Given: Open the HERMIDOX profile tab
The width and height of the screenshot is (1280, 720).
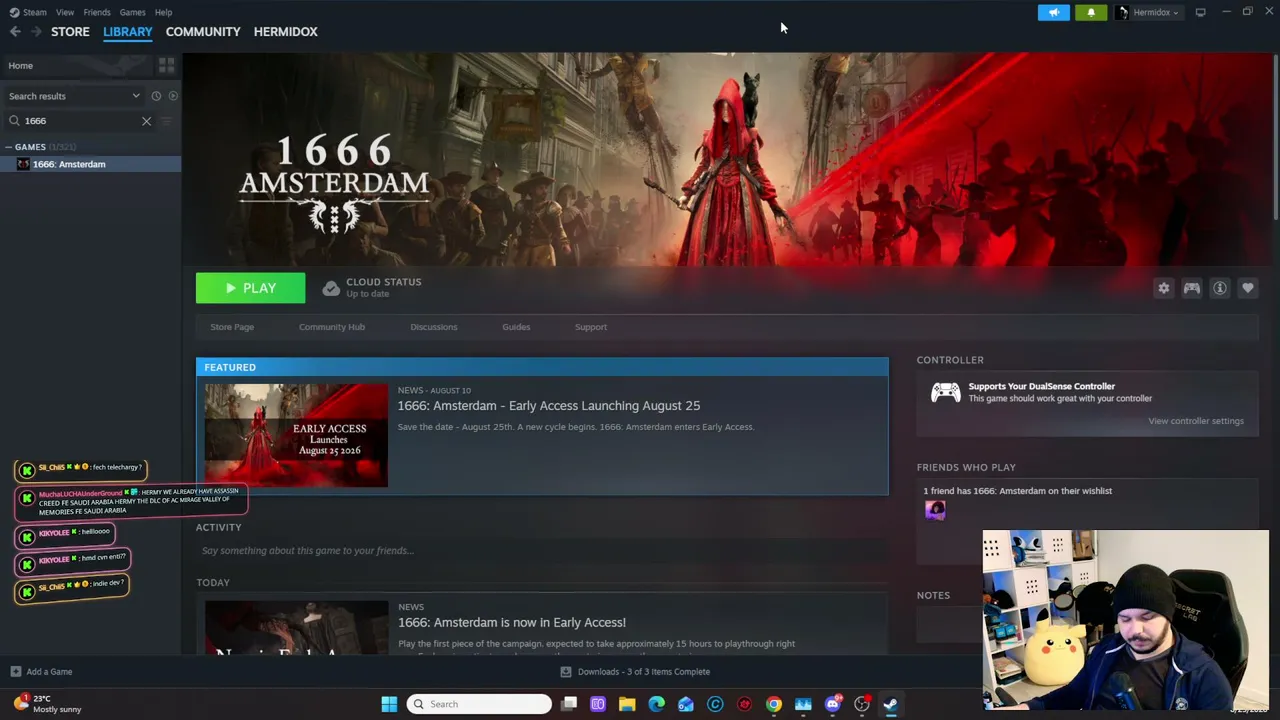Looking at the screenshot, I should [286, 32].
